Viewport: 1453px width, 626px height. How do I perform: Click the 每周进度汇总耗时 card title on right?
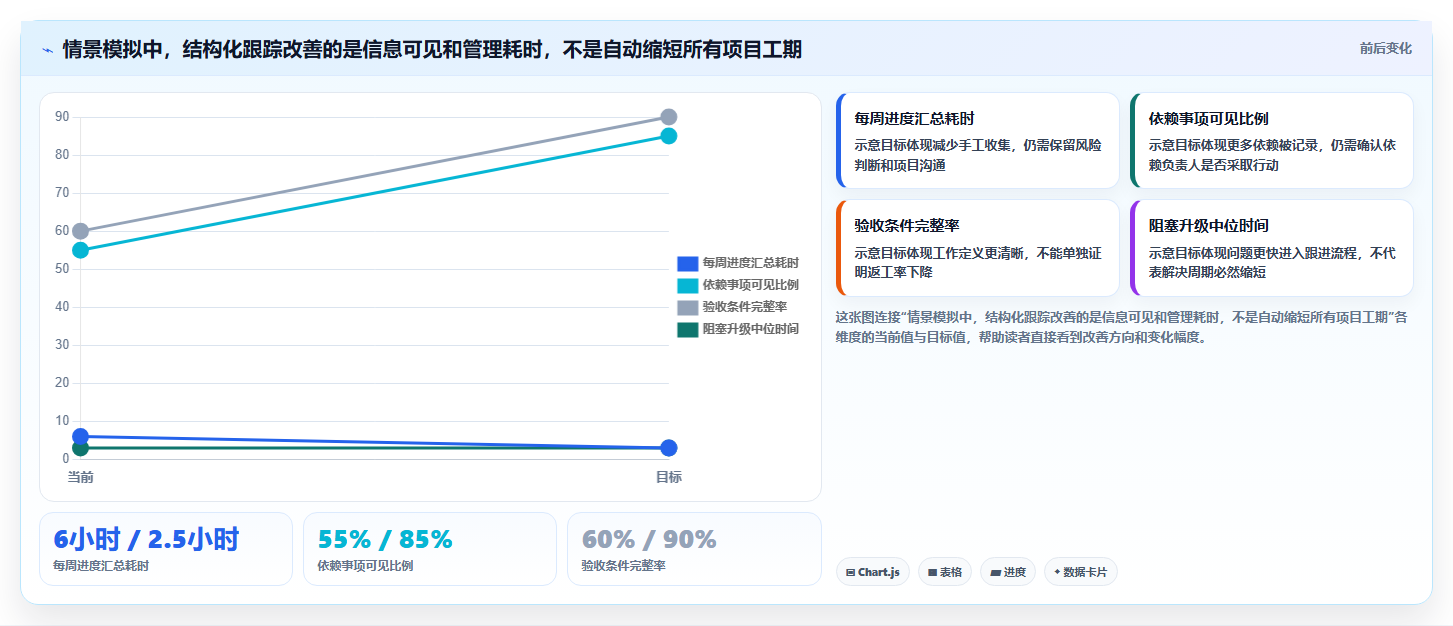point(914,118)
